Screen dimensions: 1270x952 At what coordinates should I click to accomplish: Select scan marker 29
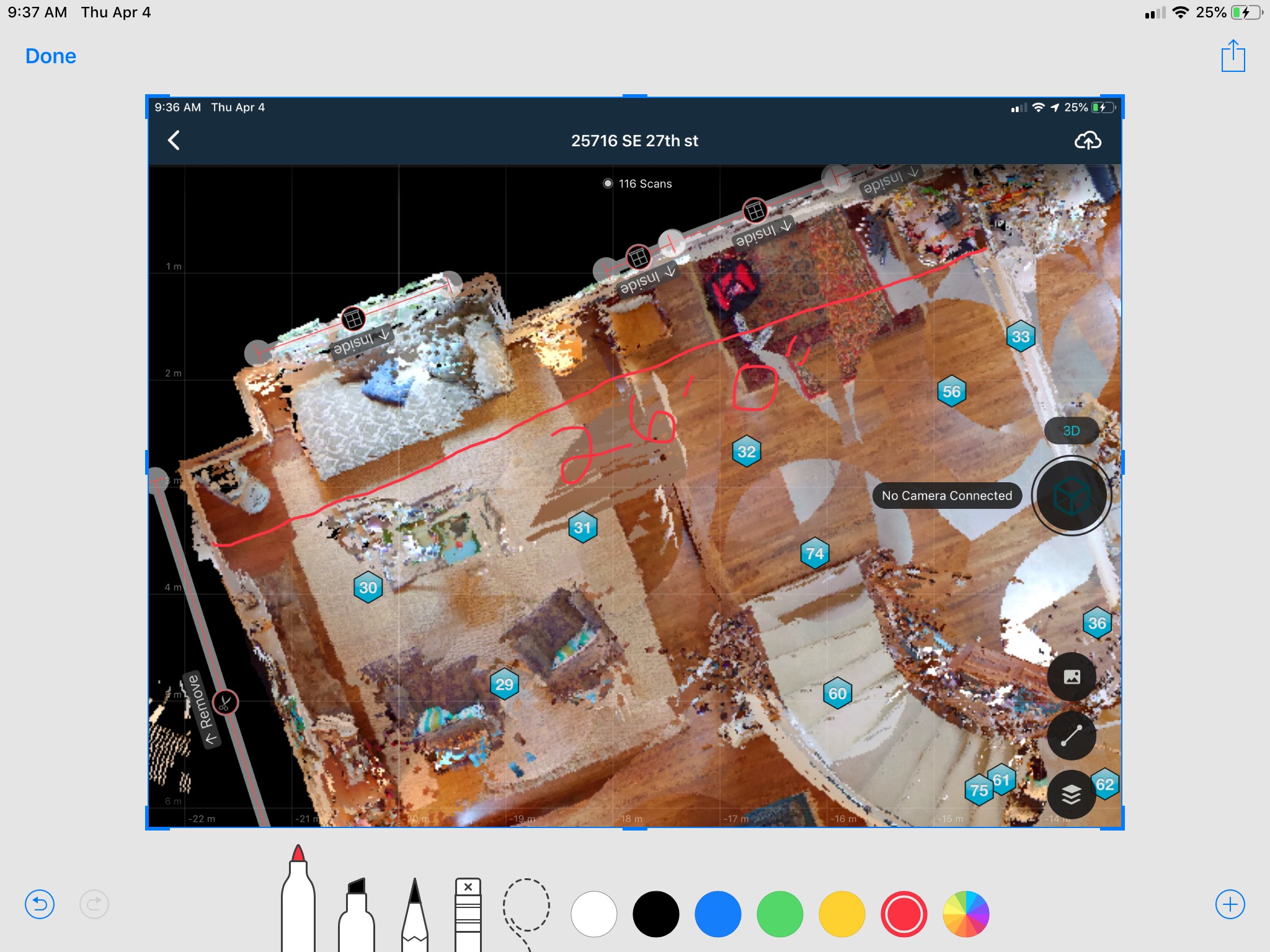coord(504,684)
